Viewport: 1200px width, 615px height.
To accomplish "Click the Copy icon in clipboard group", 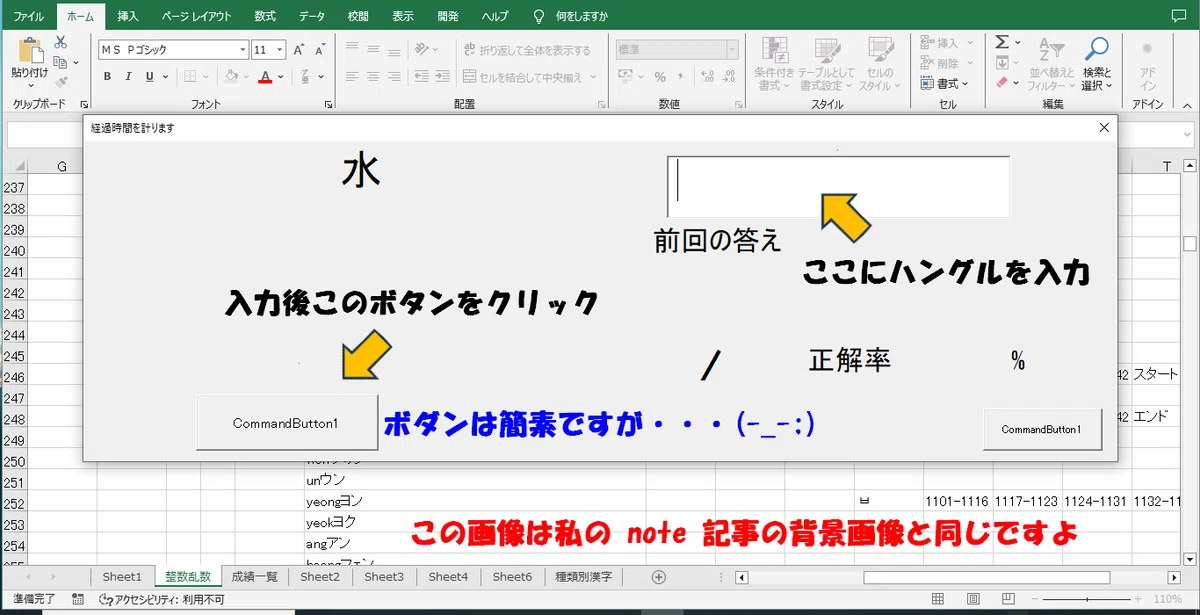I will [60, 62].
